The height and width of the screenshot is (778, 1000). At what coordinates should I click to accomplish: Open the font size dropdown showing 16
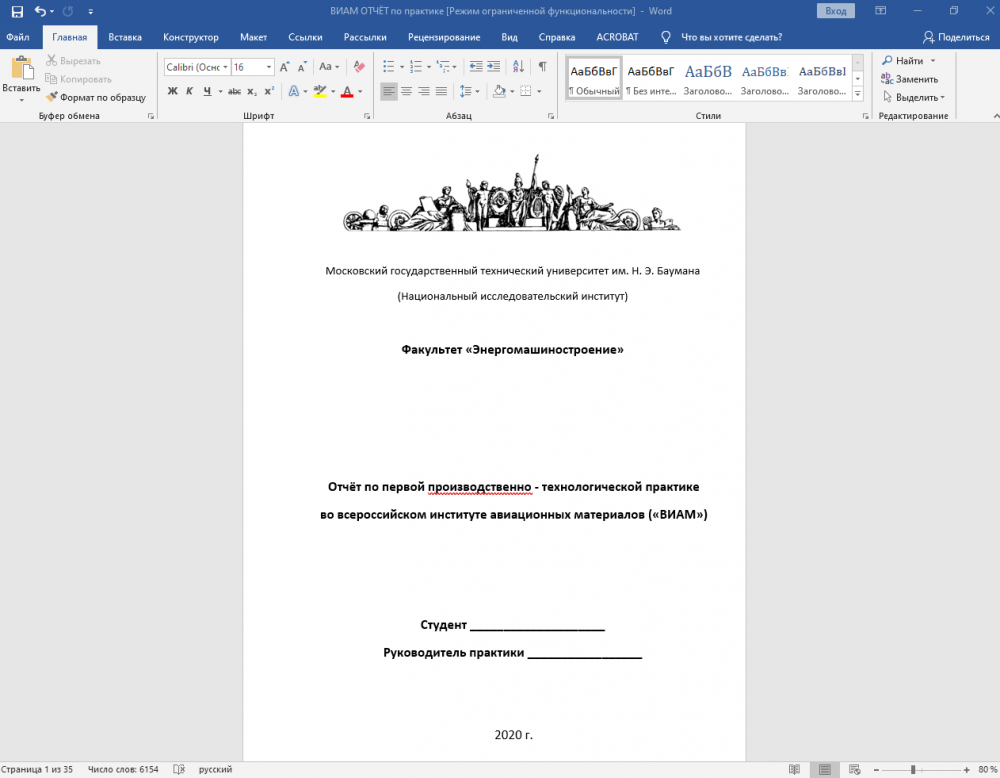click(269, 67)
